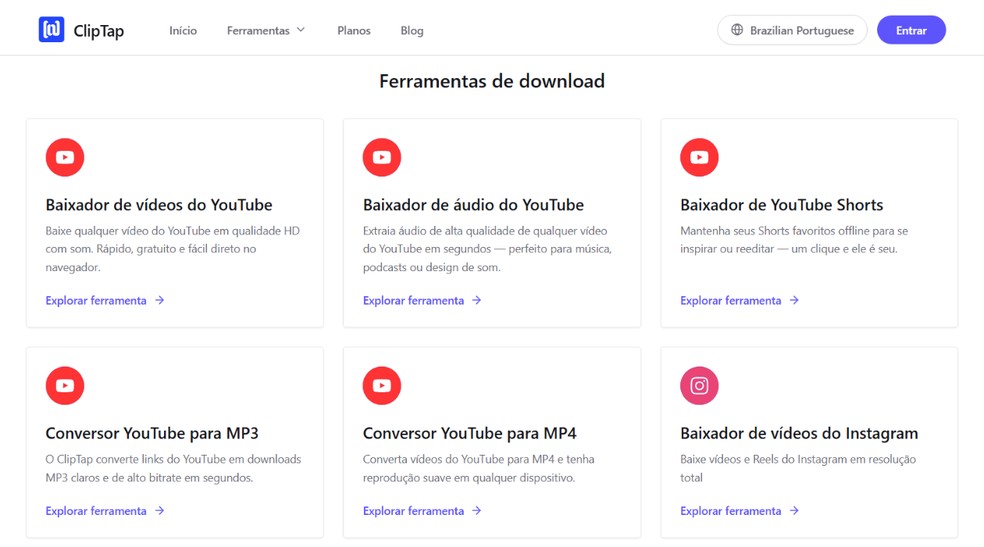Viewport: 984px width, 547px height.
Task: Click description starting 'Baixe qualquer vídeo do YouTube'
Action: pyautogui.click(x=173, y=249)
